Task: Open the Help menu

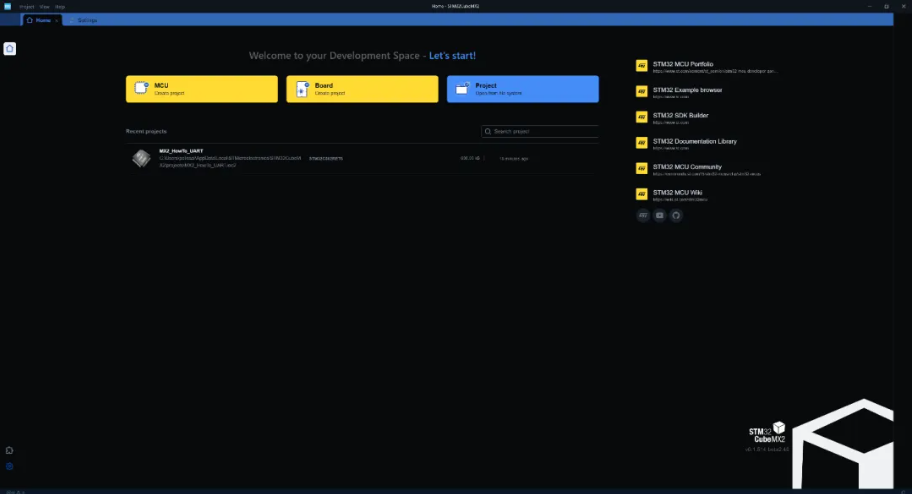Action: tap(60, 6)
